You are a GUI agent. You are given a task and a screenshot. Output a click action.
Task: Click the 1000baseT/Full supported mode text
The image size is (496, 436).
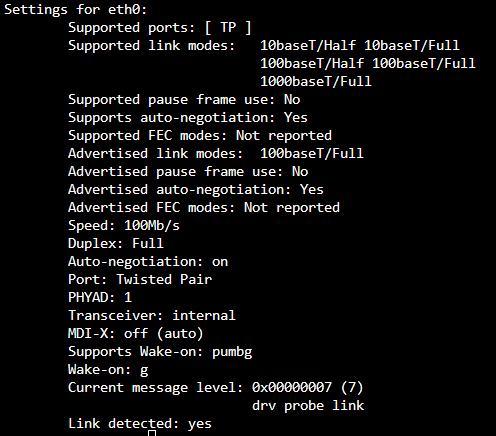pos(316,81)
